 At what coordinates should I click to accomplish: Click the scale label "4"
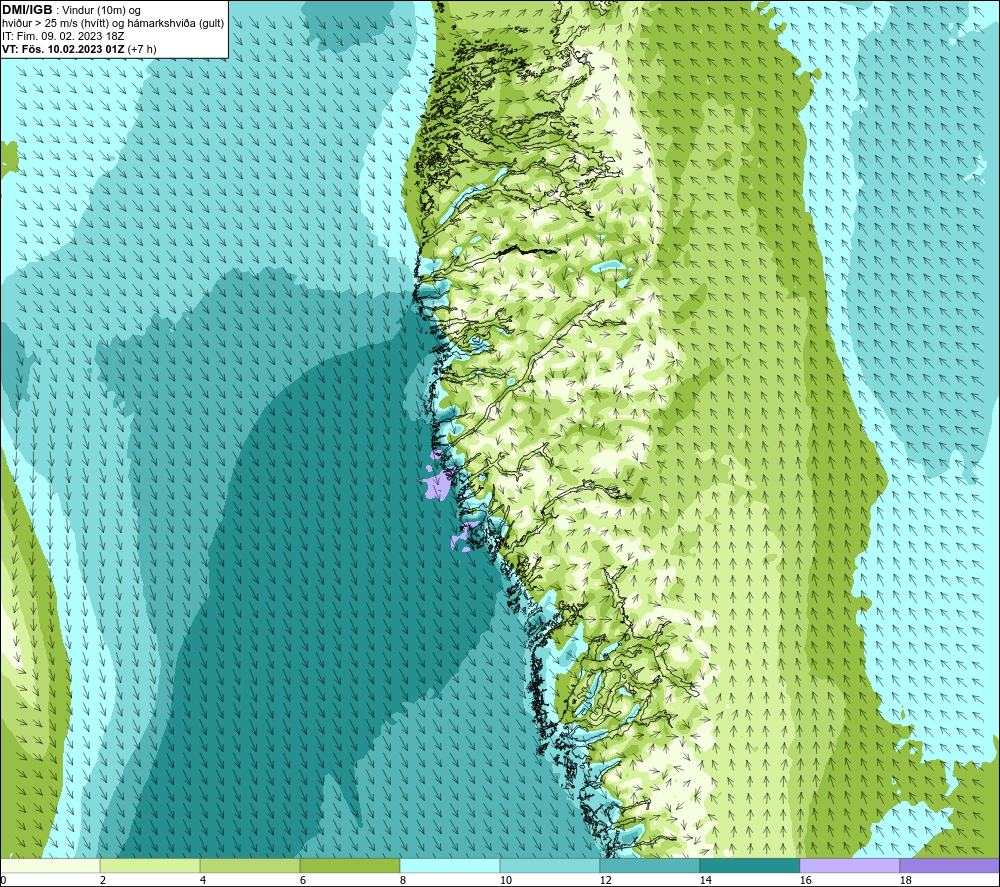pos(203,881)
